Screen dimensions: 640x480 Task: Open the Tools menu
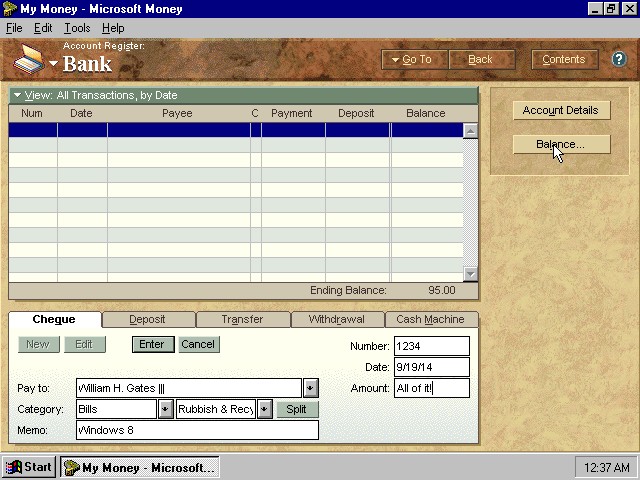pyautogui.click(x=77, y=28)
